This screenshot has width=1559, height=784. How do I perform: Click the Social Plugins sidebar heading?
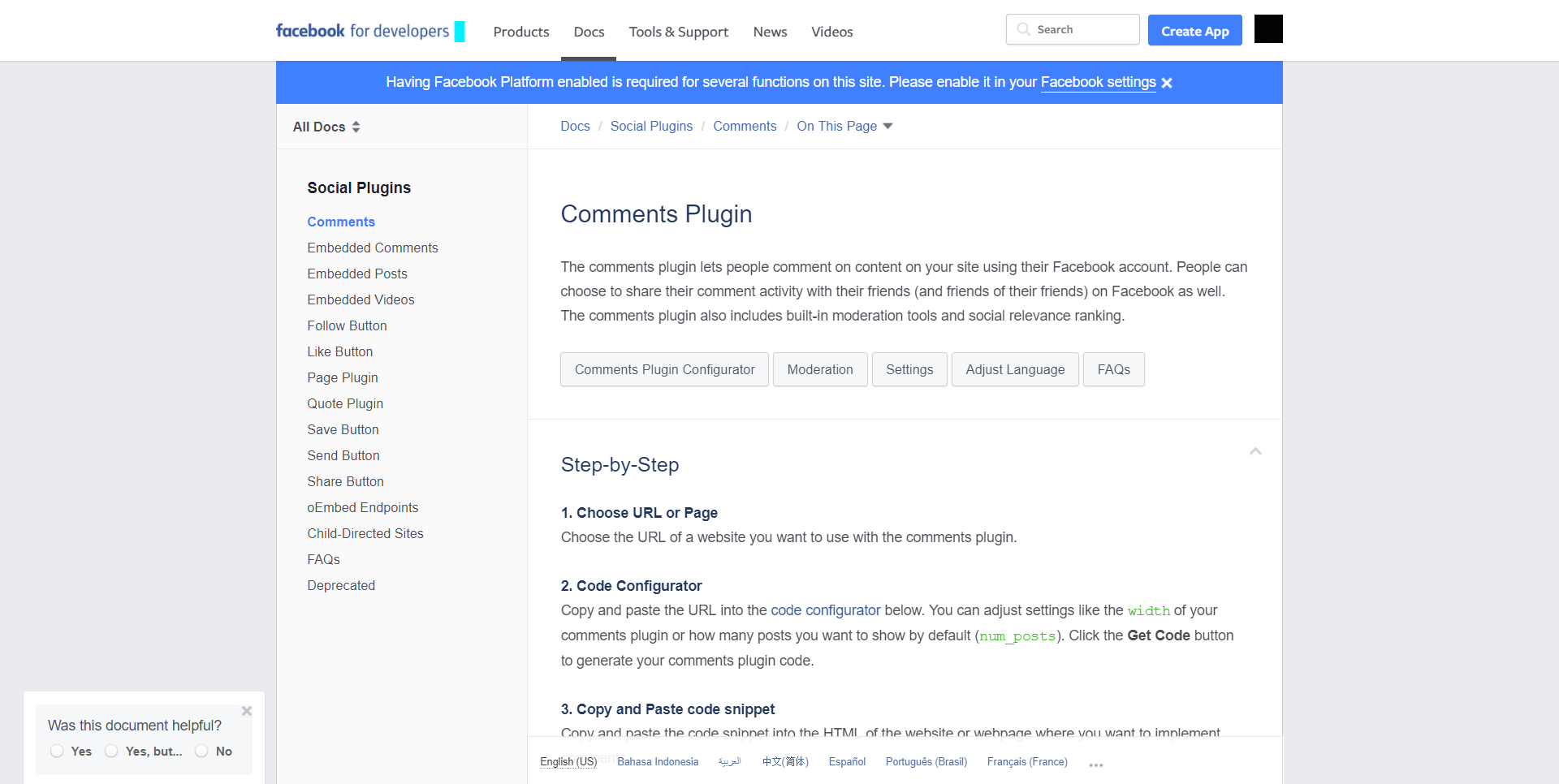pos(359,187)
